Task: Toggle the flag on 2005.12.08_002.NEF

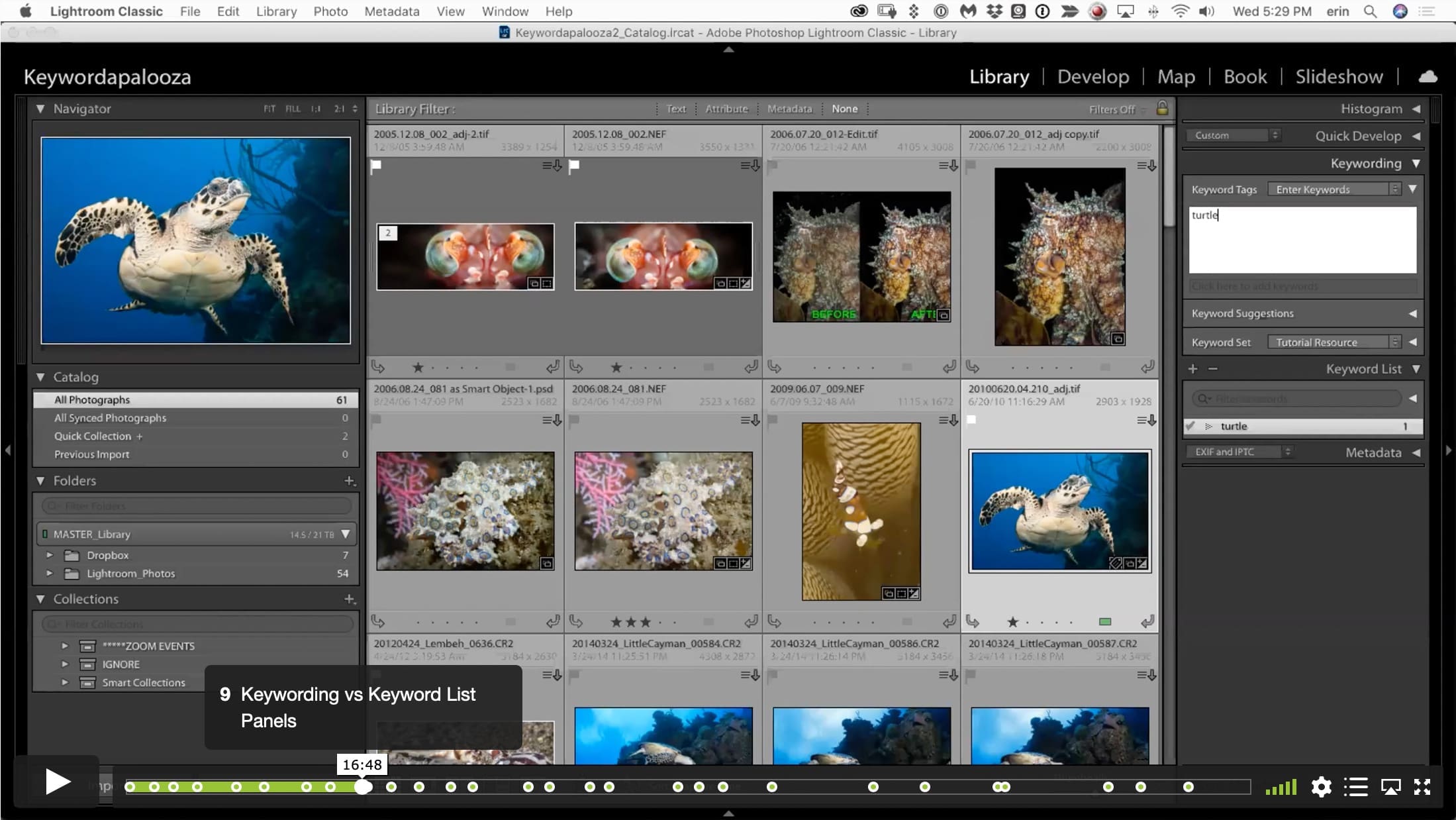Action: pyautogui.click(x=575, y=166)
